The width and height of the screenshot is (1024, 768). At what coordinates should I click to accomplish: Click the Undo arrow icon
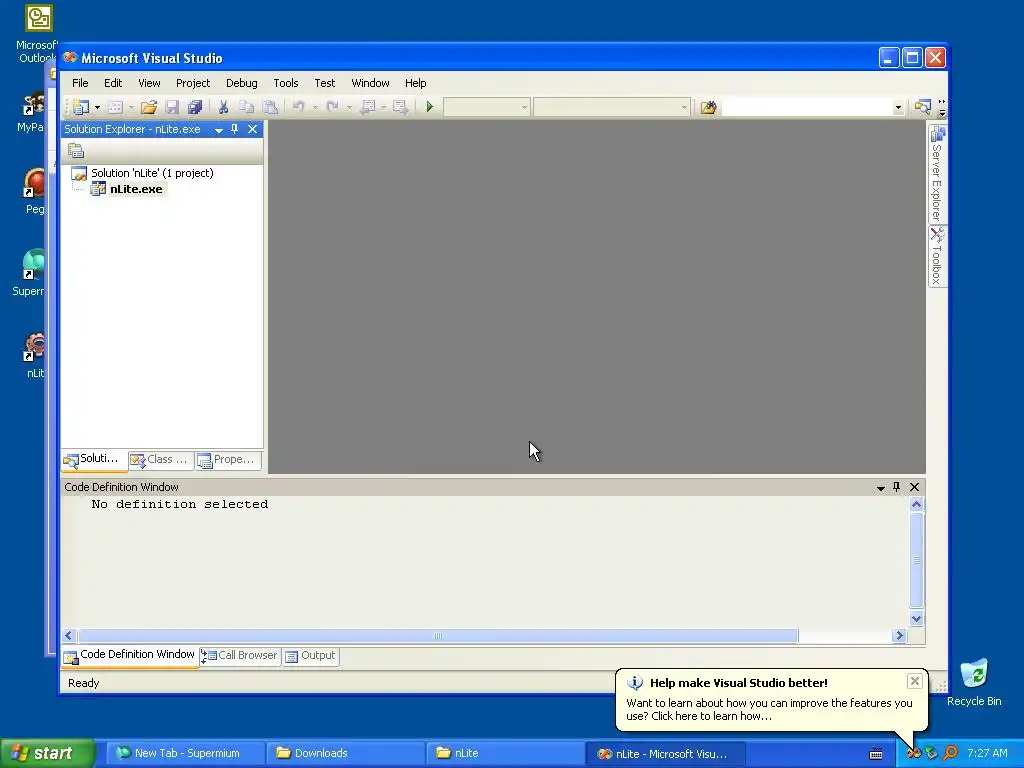pos(298,106)
